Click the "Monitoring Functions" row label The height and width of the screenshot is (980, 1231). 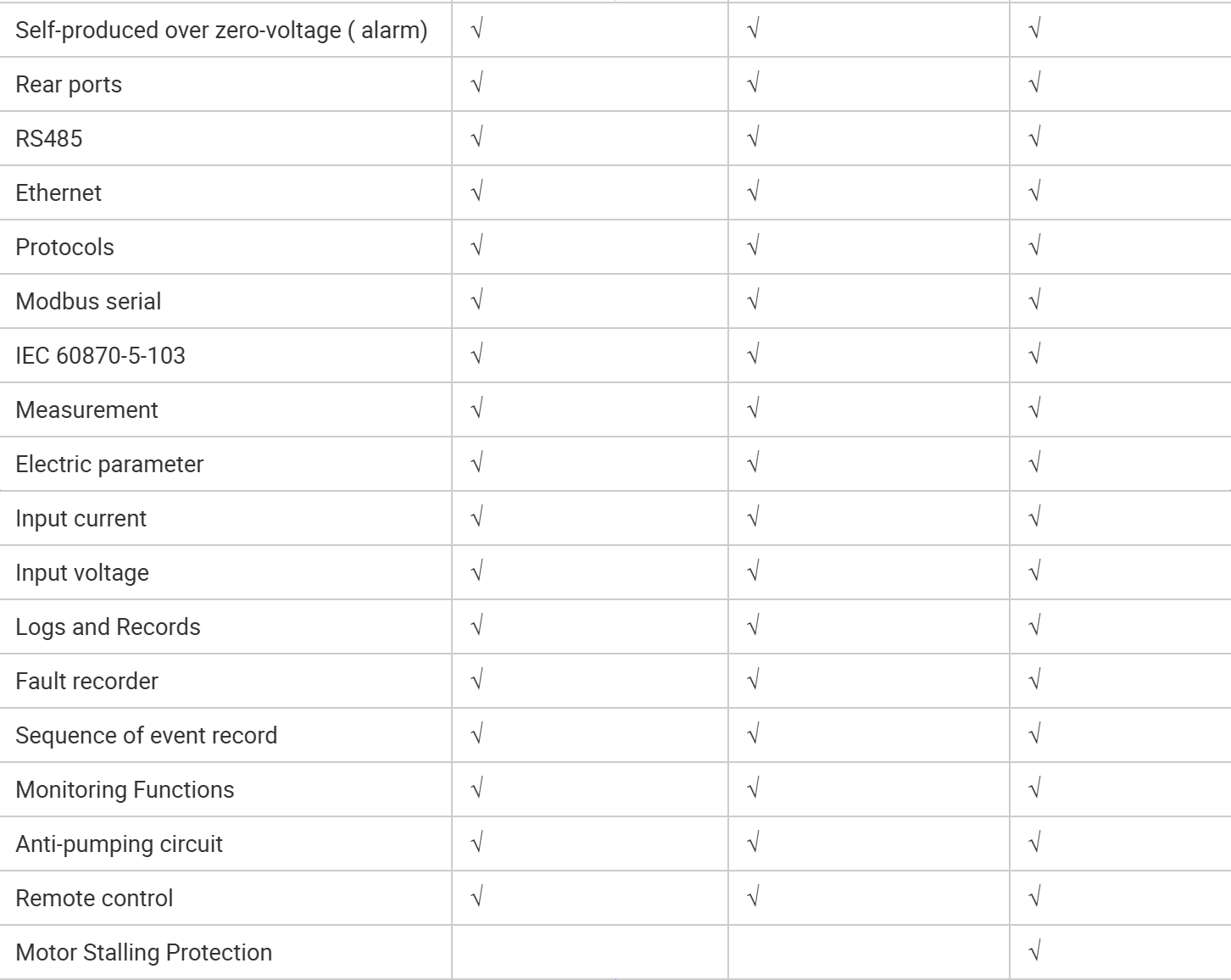click(x=125, y=790)
